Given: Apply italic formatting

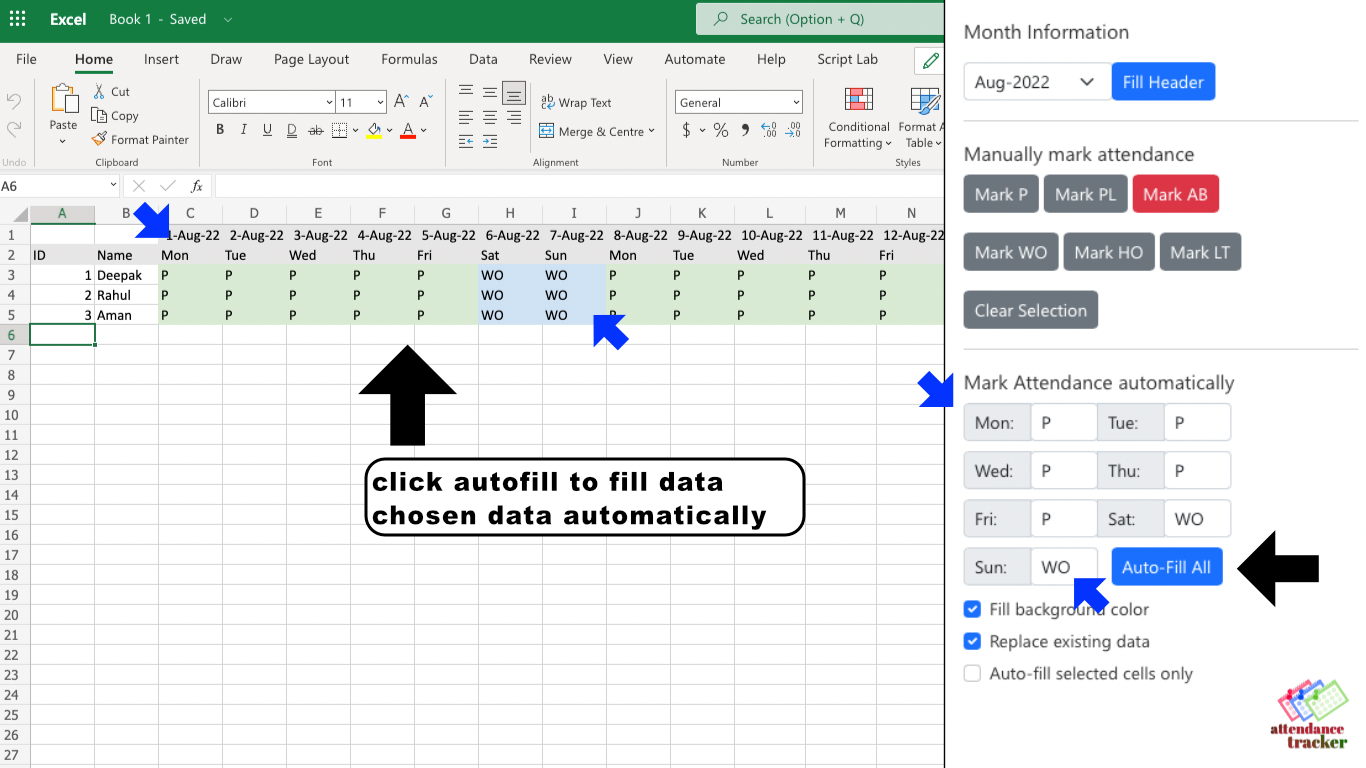Looking at the screenshot, I should pos(242,130).
